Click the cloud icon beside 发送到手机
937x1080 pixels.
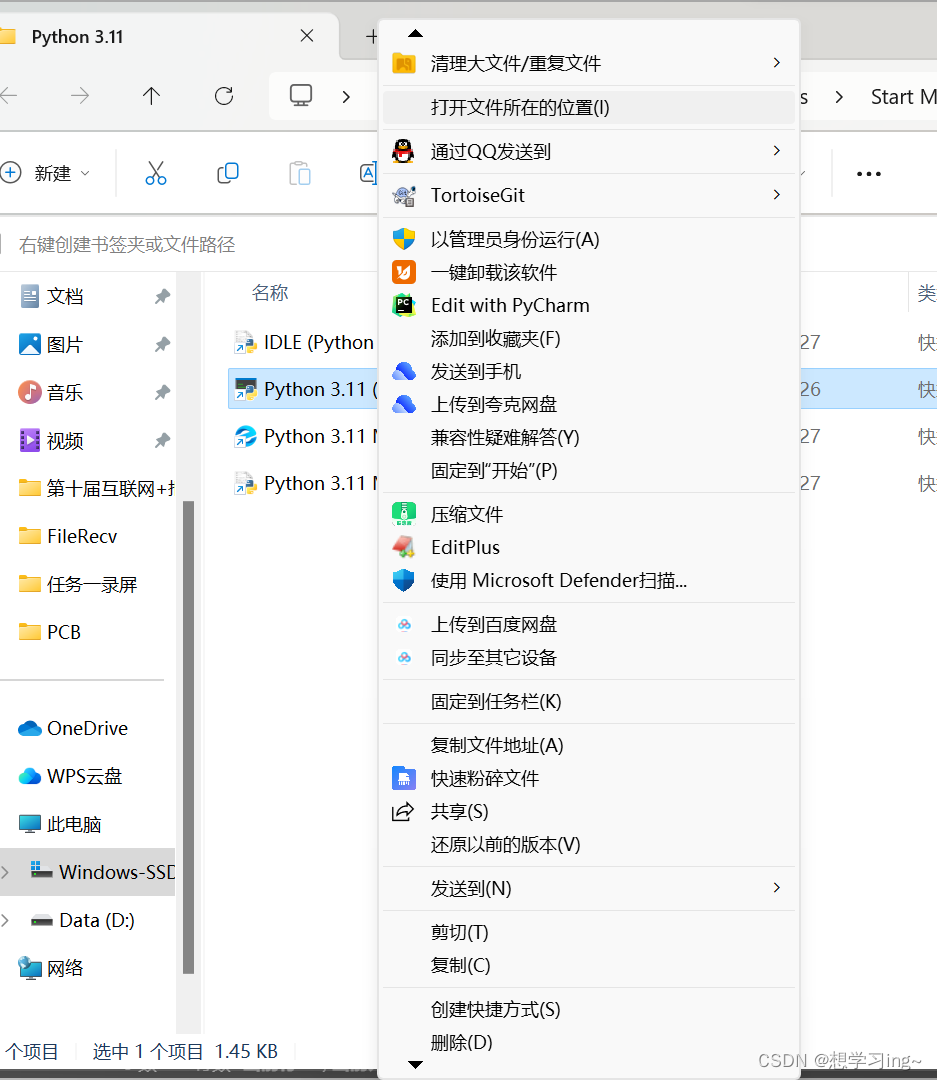pyautogui.click(x=404, y=371)
